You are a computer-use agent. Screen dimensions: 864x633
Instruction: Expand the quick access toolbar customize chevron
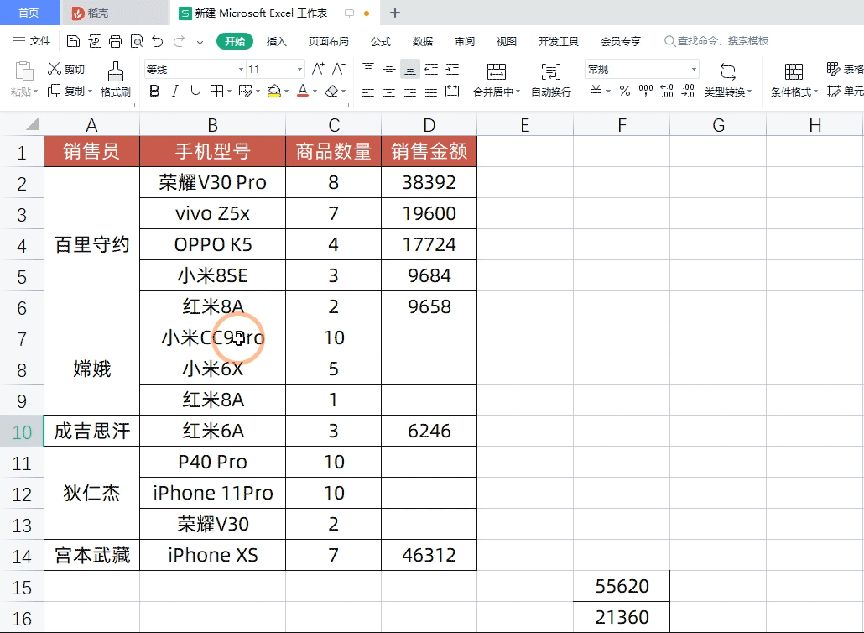pyautogui.click(x=199, y=41)
